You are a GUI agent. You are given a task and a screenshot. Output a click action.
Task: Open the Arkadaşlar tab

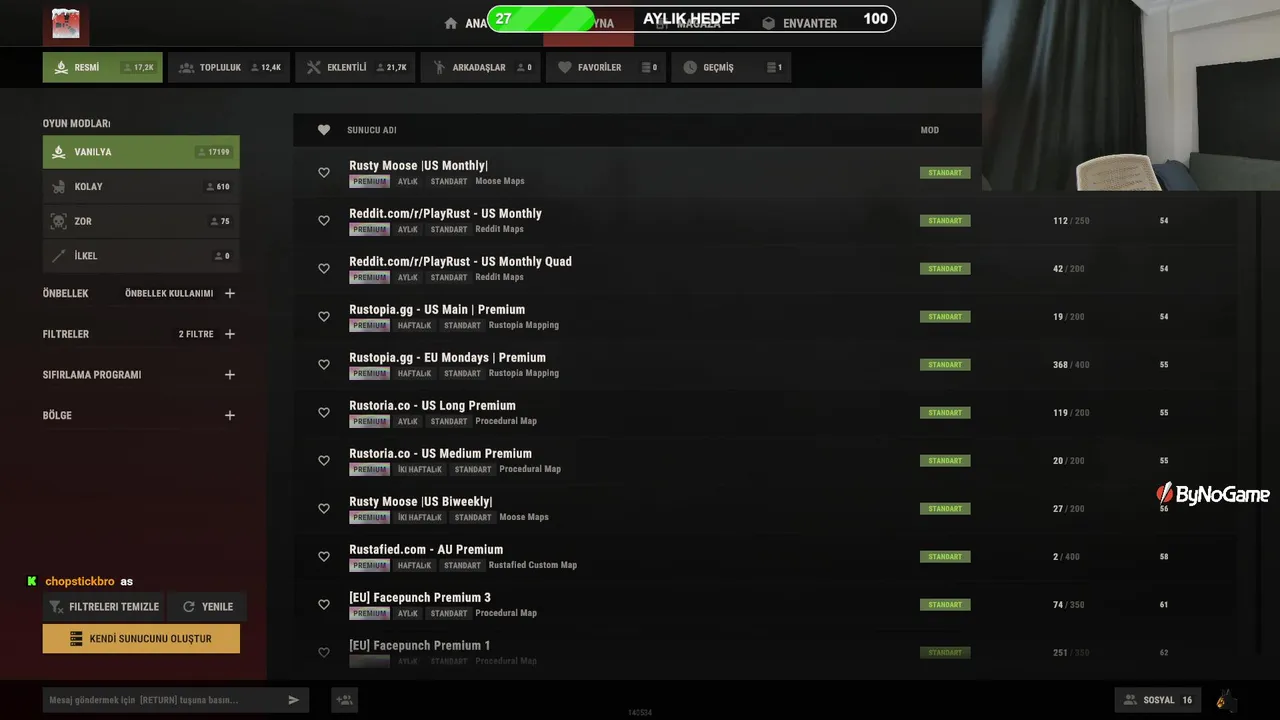click(x=480, y=68)
